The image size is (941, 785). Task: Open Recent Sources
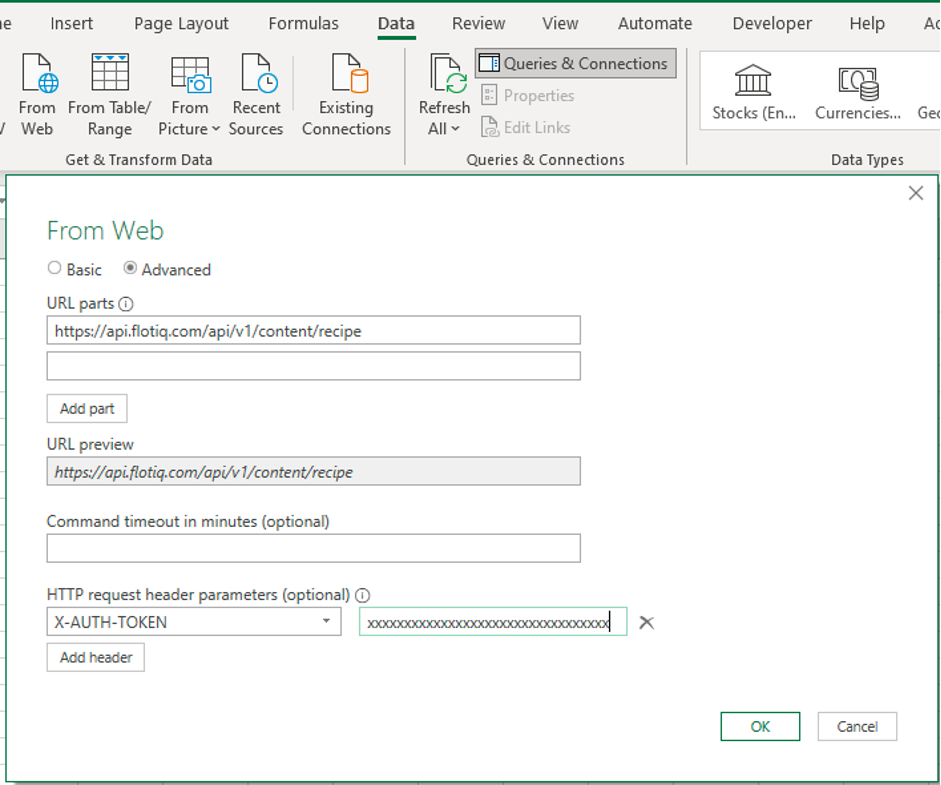(256, 95)
